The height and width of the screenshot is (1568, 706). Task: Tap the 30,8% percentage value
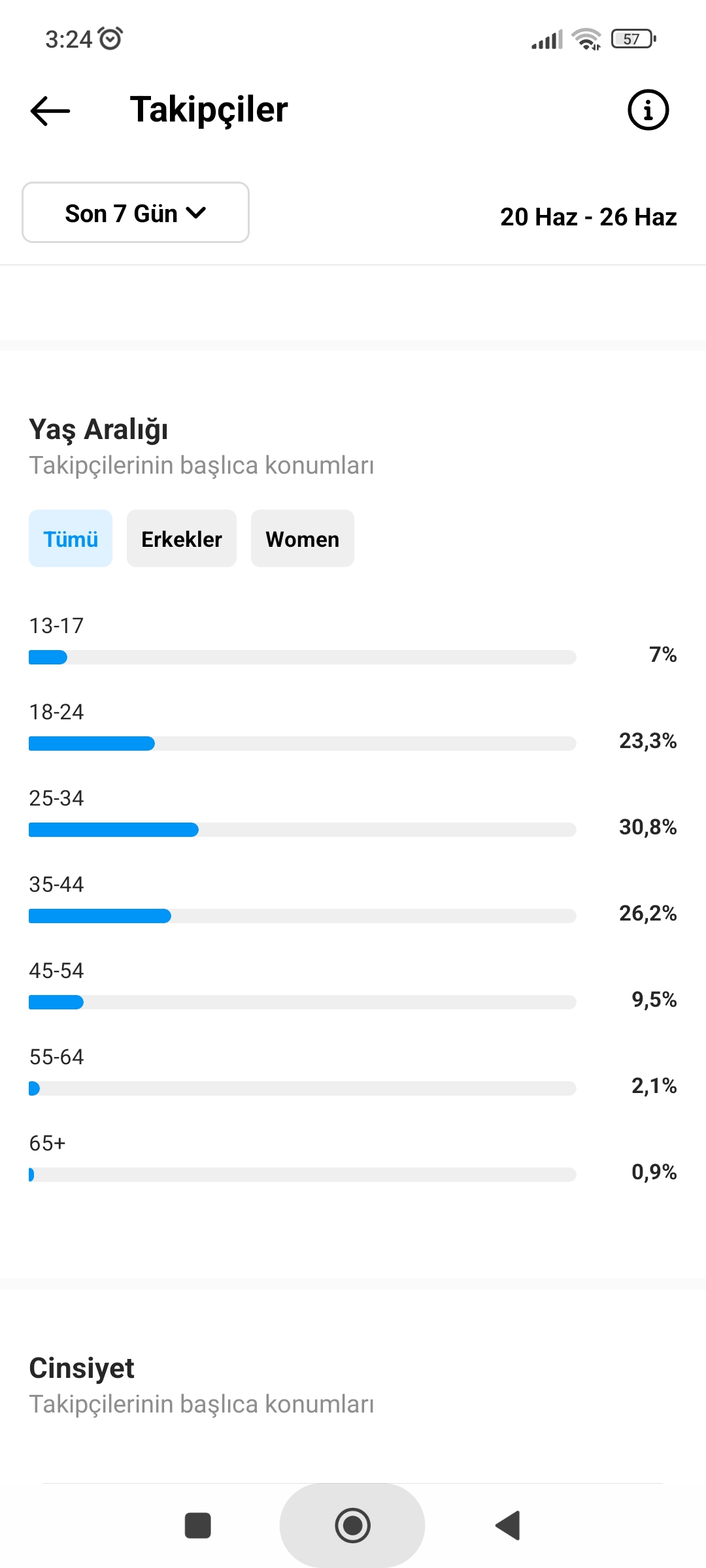click(648, 827)
